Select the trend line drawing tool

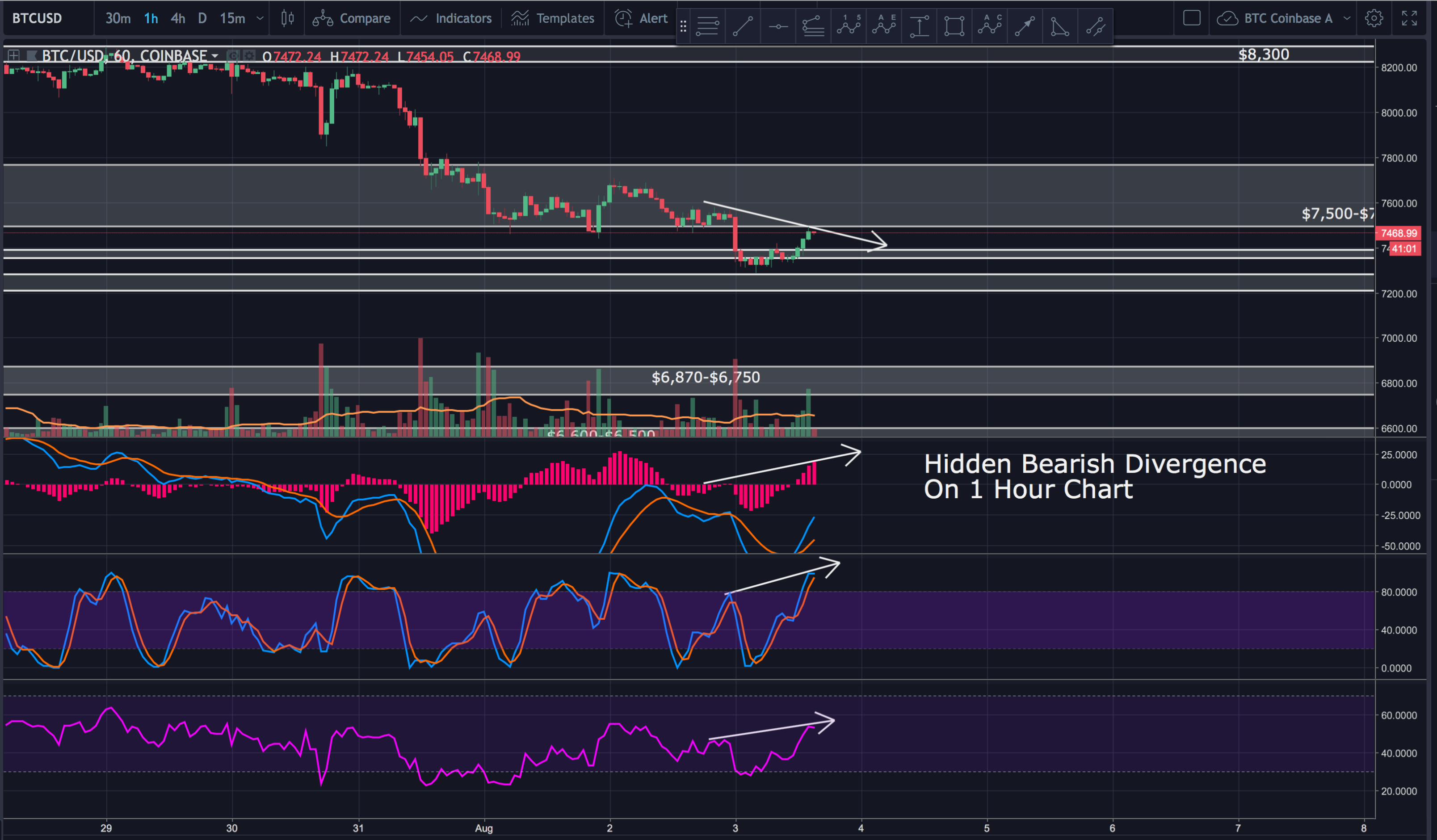coord(743,25)
